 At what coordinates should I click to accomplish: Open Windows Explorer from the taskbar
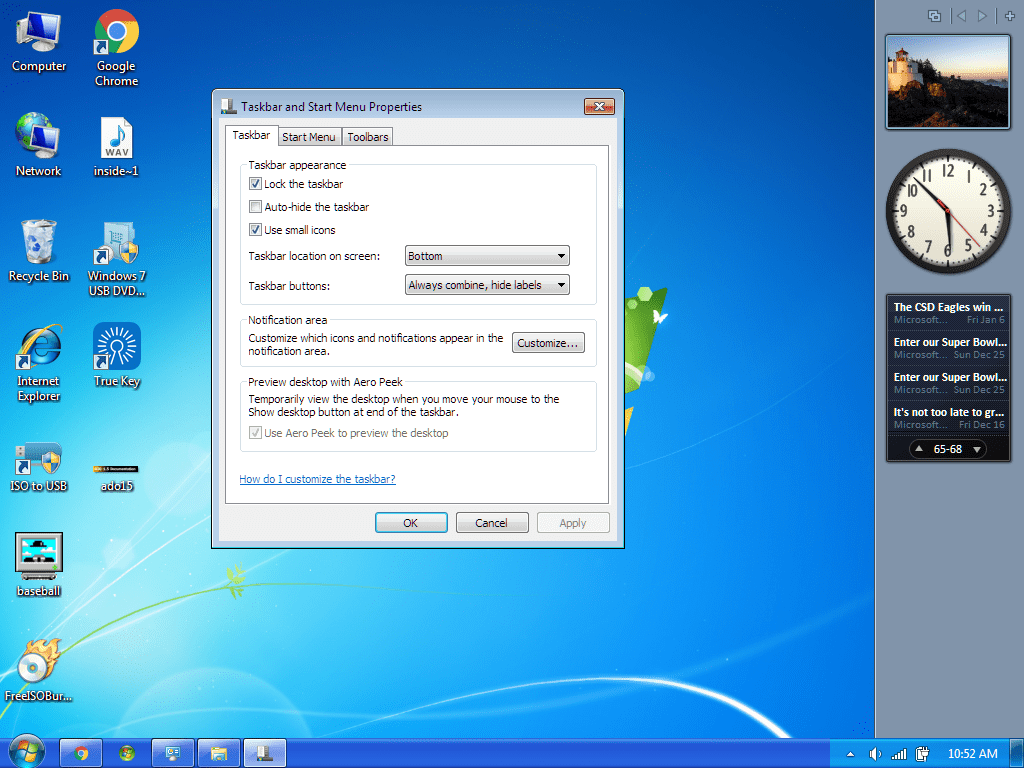click(x=218, y=752)
